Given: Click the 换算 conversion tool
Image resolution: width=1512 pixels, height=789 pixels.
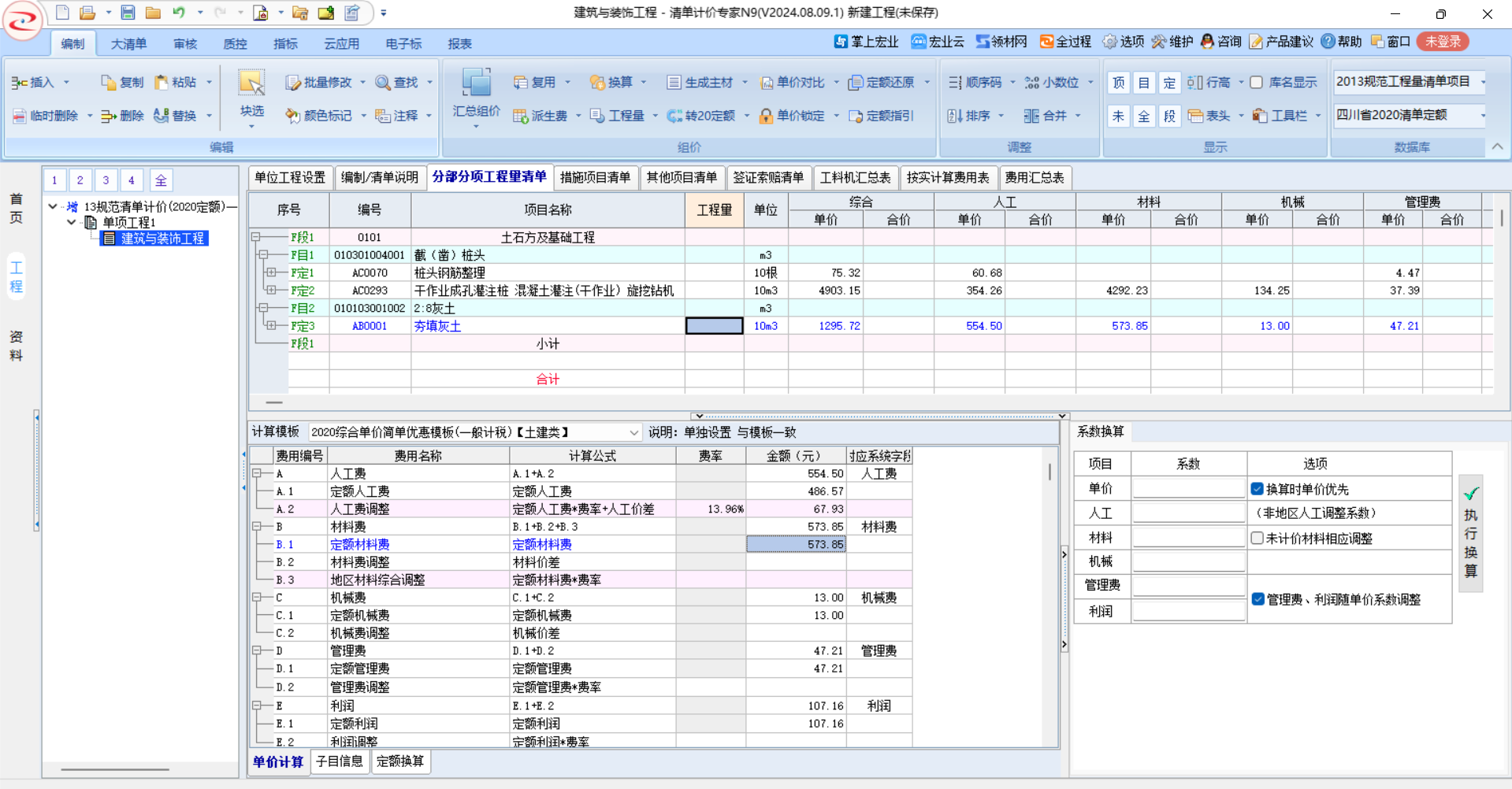Looking at the screenshot, I should 611,83.
